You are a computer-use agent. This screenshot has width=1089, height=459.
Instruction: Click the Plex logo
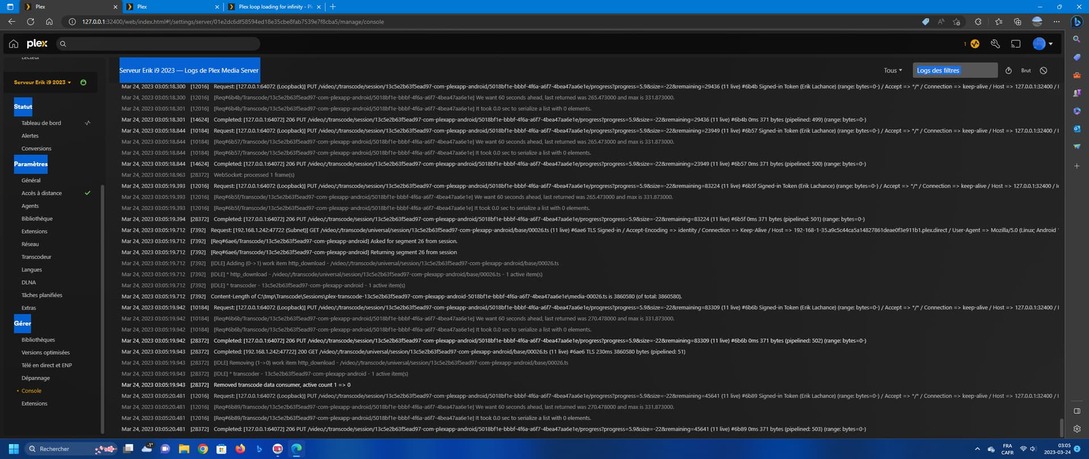pyautogui.click(x=37, y=44)
